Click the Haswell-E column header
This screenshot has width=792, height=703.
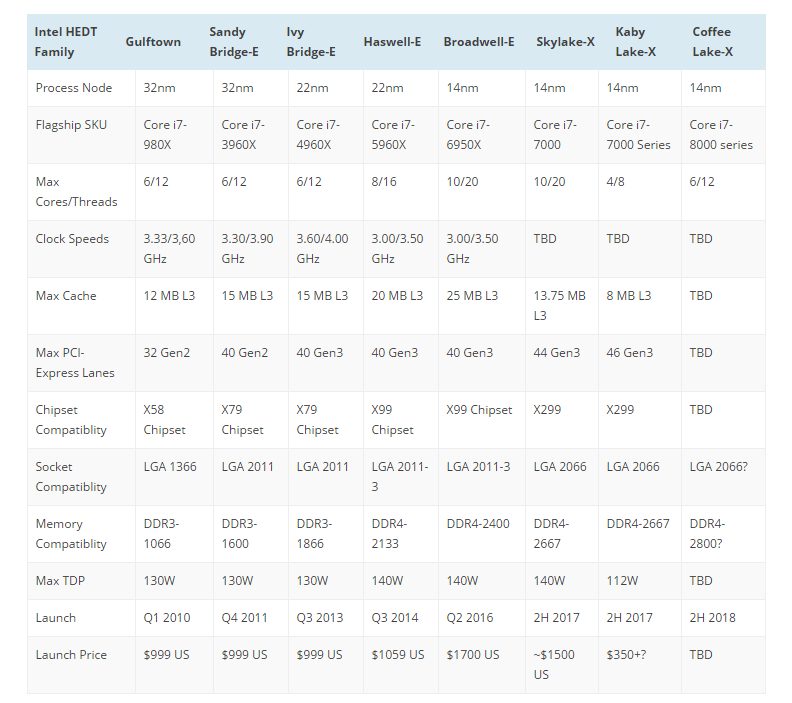click(x=392, y=42)
